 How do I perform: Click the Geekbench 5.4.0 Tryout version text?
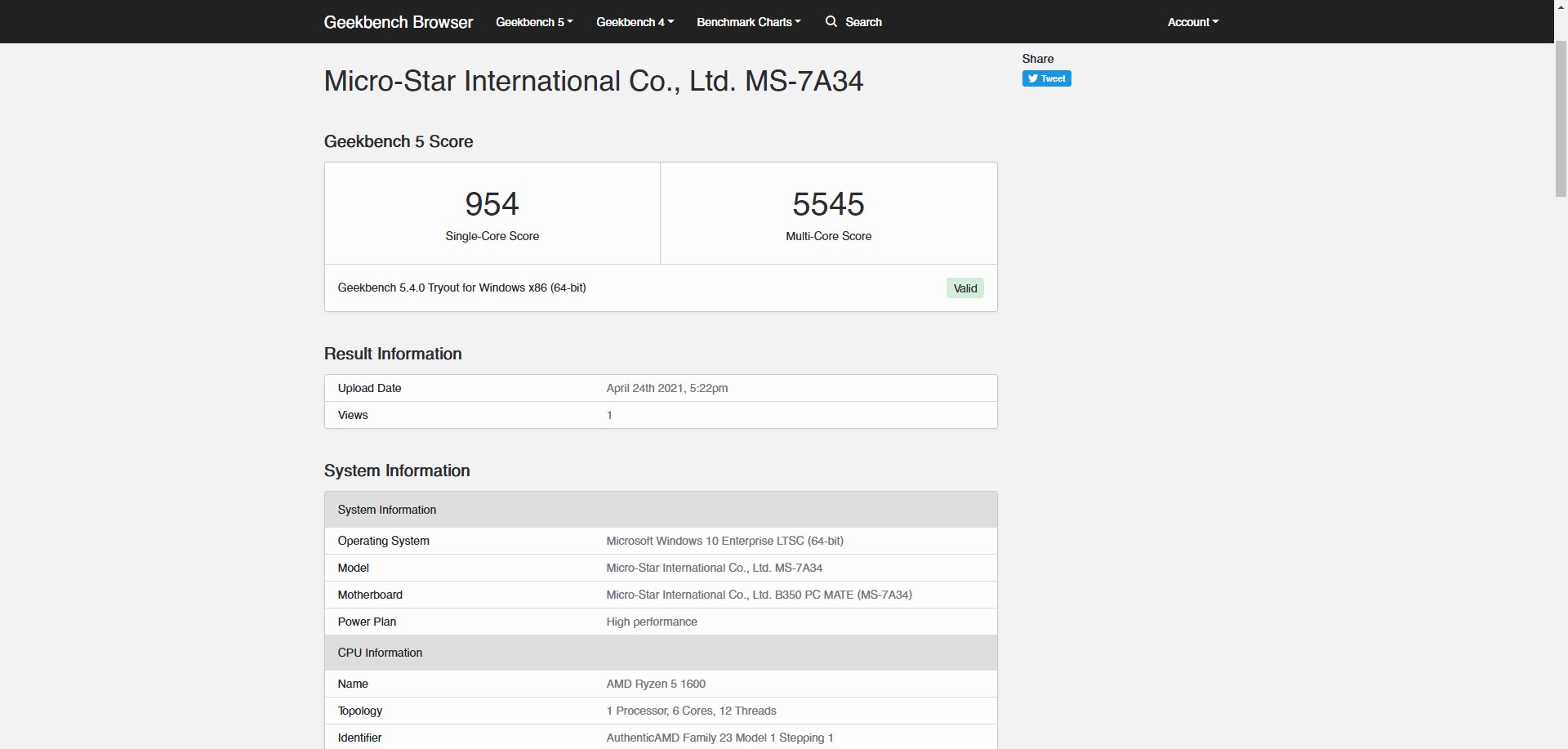pyautogui.click(x=461, y=288)
